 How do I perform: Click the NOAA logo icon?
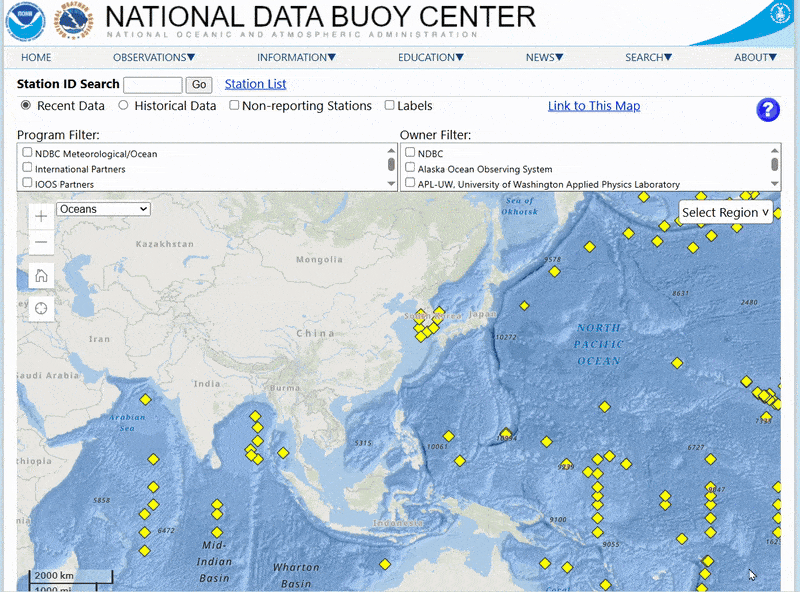pos(26,21)
